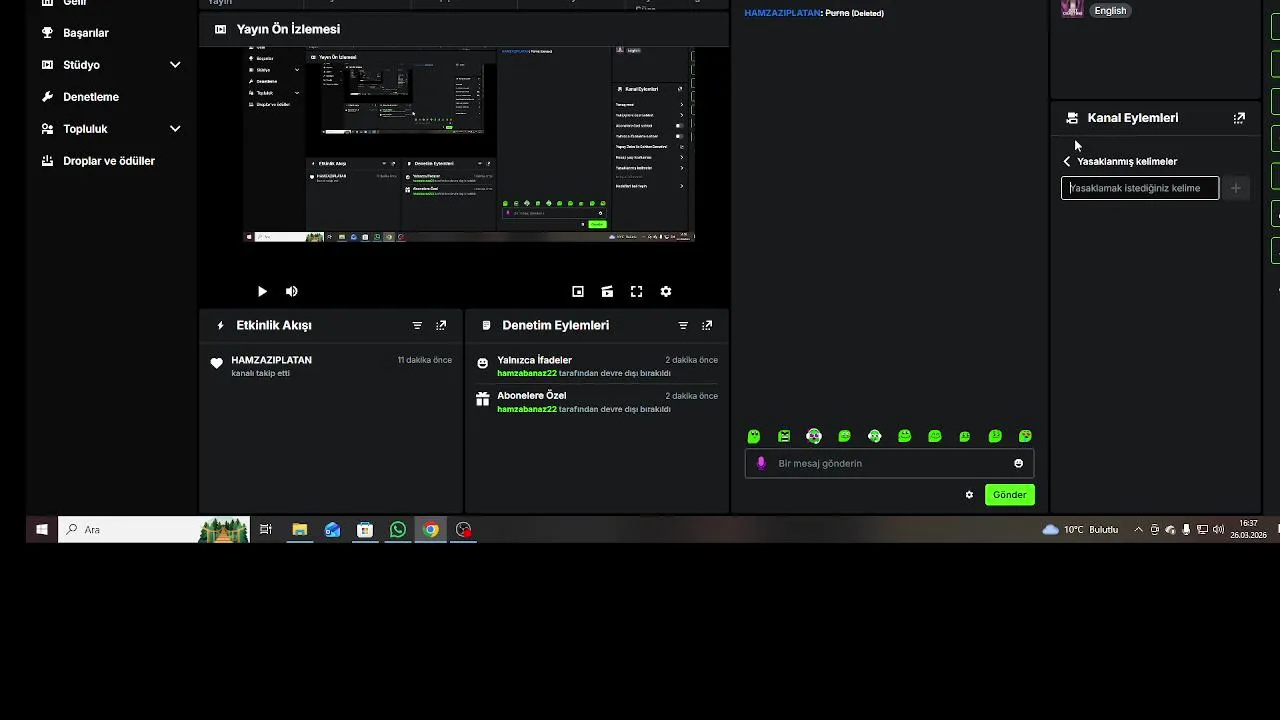
Task: Click the plus button to add banned word
Action: tap(1236, 188)
